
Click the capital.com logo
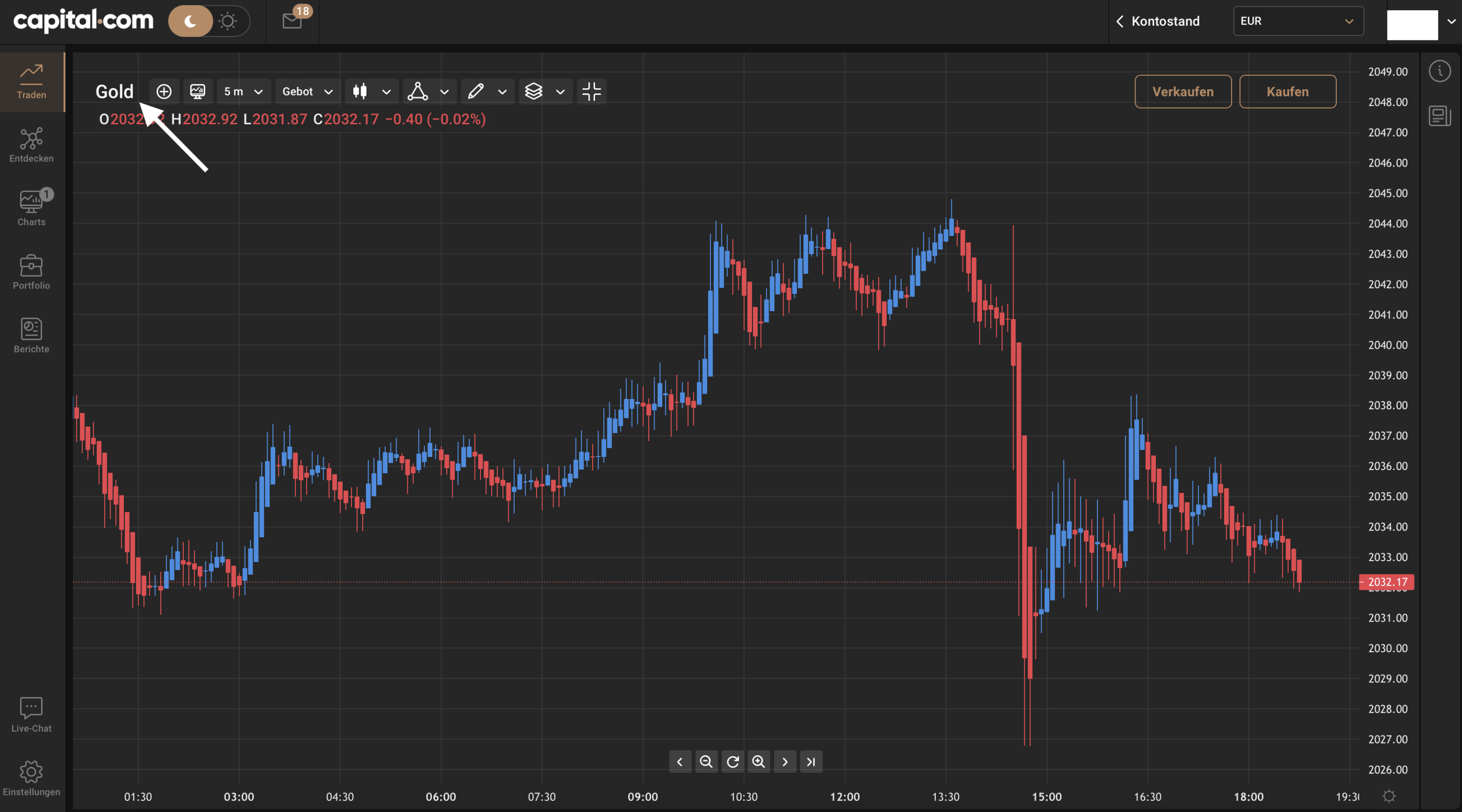tap(83, 20)
